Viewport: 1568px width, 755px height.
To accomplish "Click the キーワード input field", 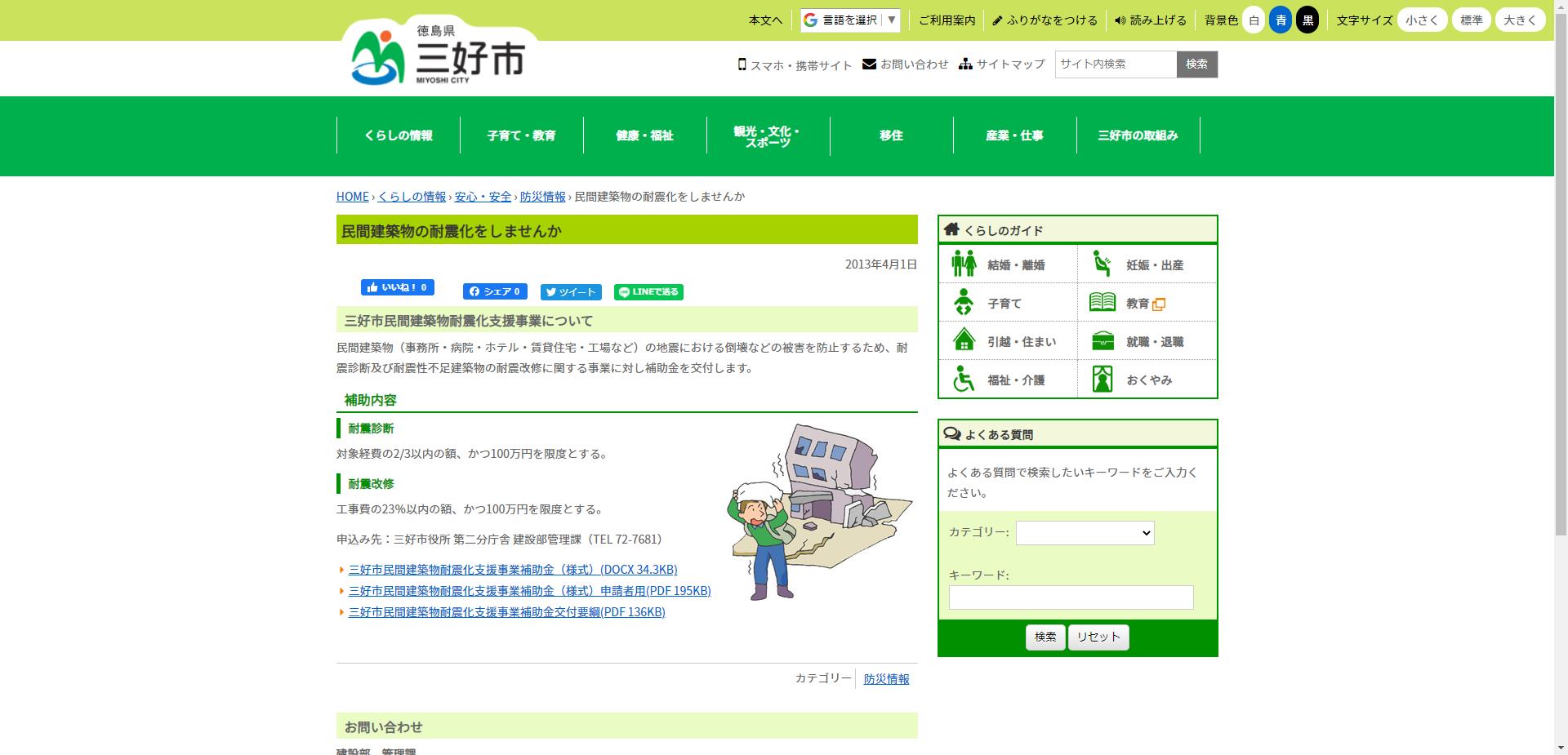I will [1070, 597].
